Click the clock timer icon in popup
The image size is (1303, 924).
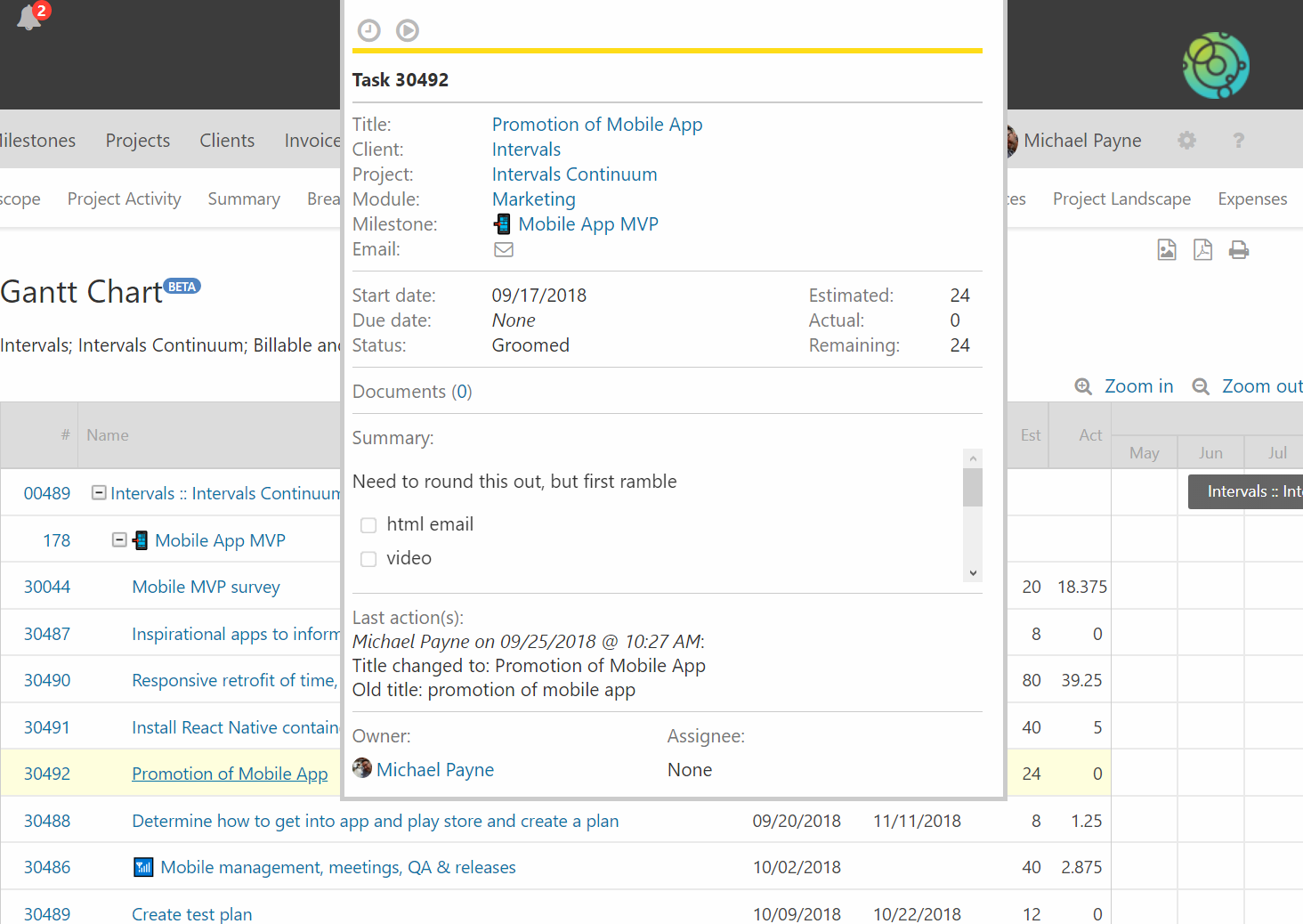coord(368,30)
